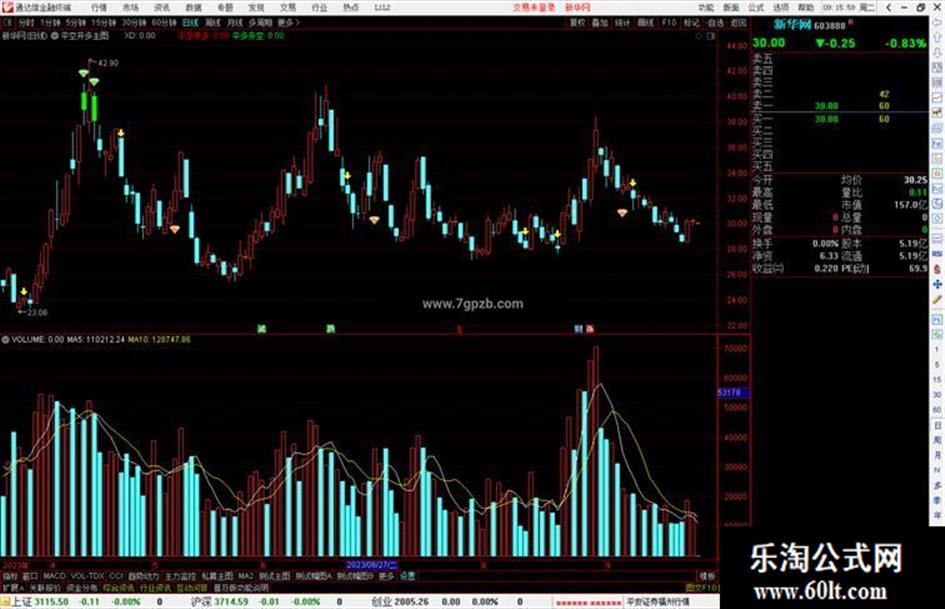This screenshot has height=609, width=945.
Task: Click the 叠加 overlay button
Action: click(600, 22)
